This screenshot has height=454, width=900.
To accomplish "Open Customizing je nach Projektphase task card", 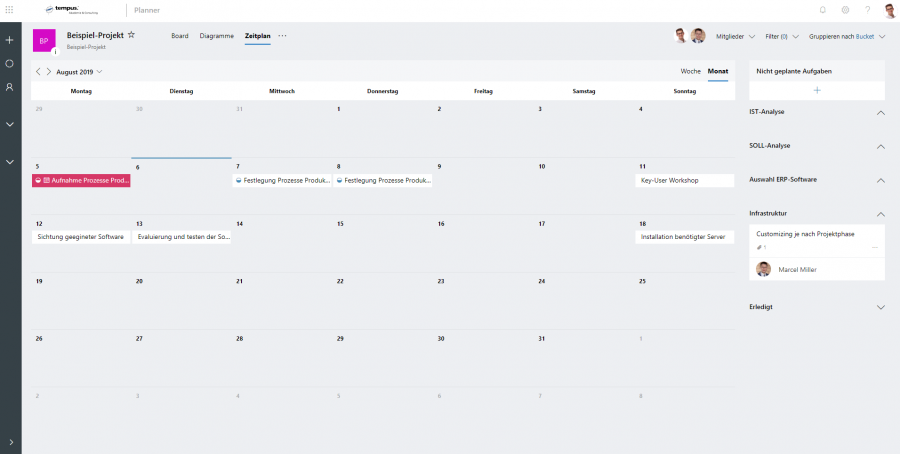I will (x=817, y=252).
